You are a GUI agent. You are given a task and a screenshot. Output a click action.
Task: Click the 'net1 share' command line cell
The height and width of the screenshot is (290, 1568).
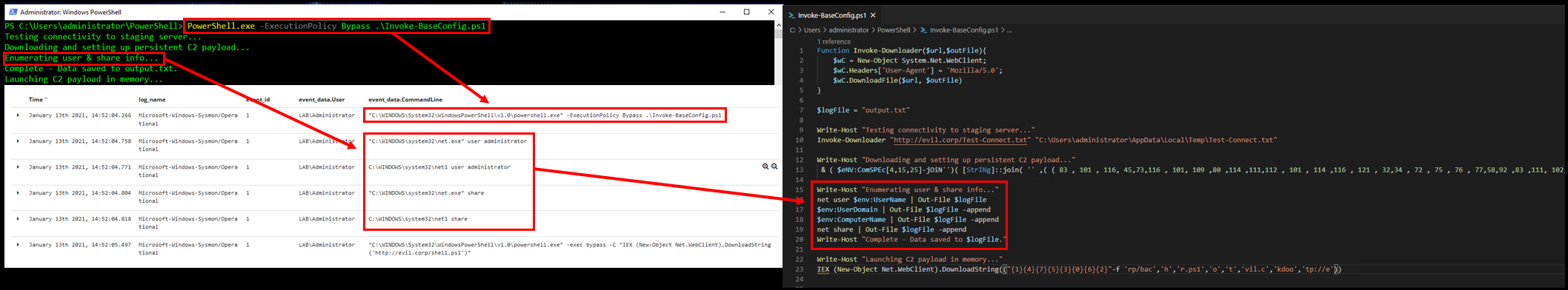[418, 219]
